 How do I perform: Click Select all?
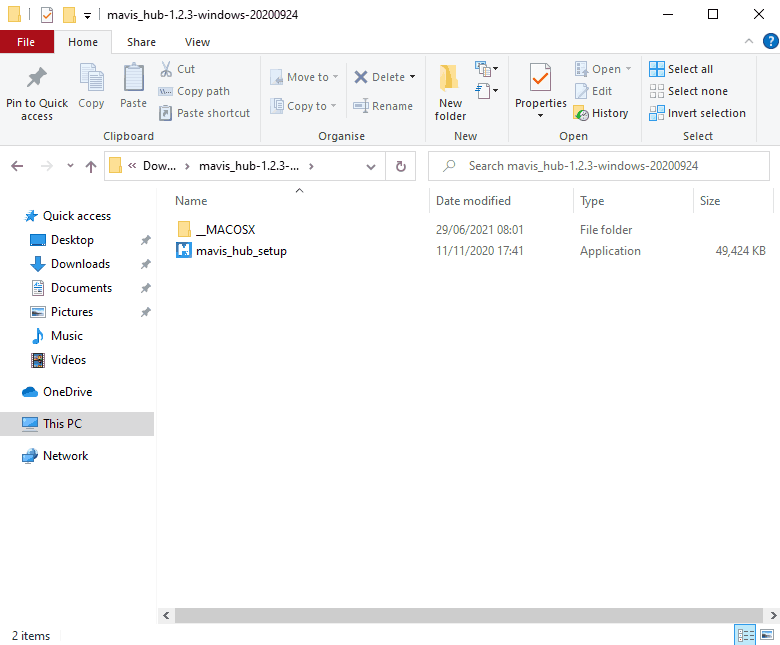pos(681,69)
